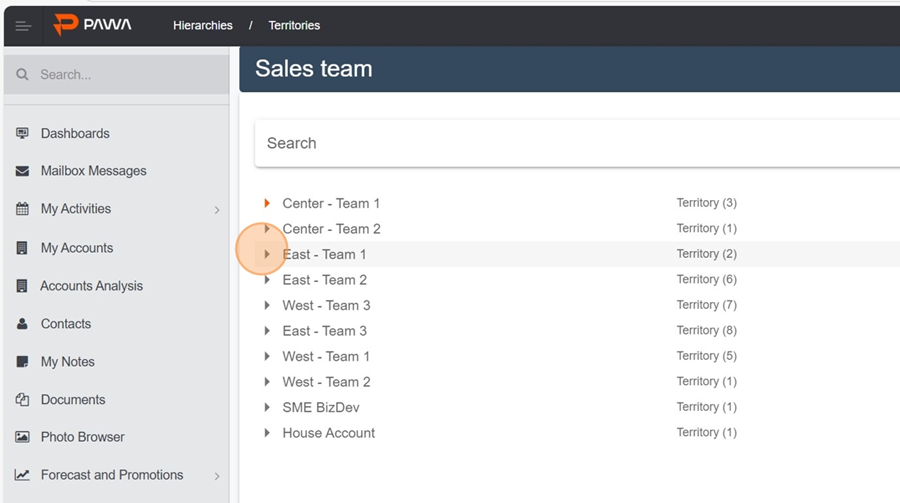Open Dashboards from the sidebar
Image resolution: width=900 pixels, height=503 pixels.
tap(75, 133)
